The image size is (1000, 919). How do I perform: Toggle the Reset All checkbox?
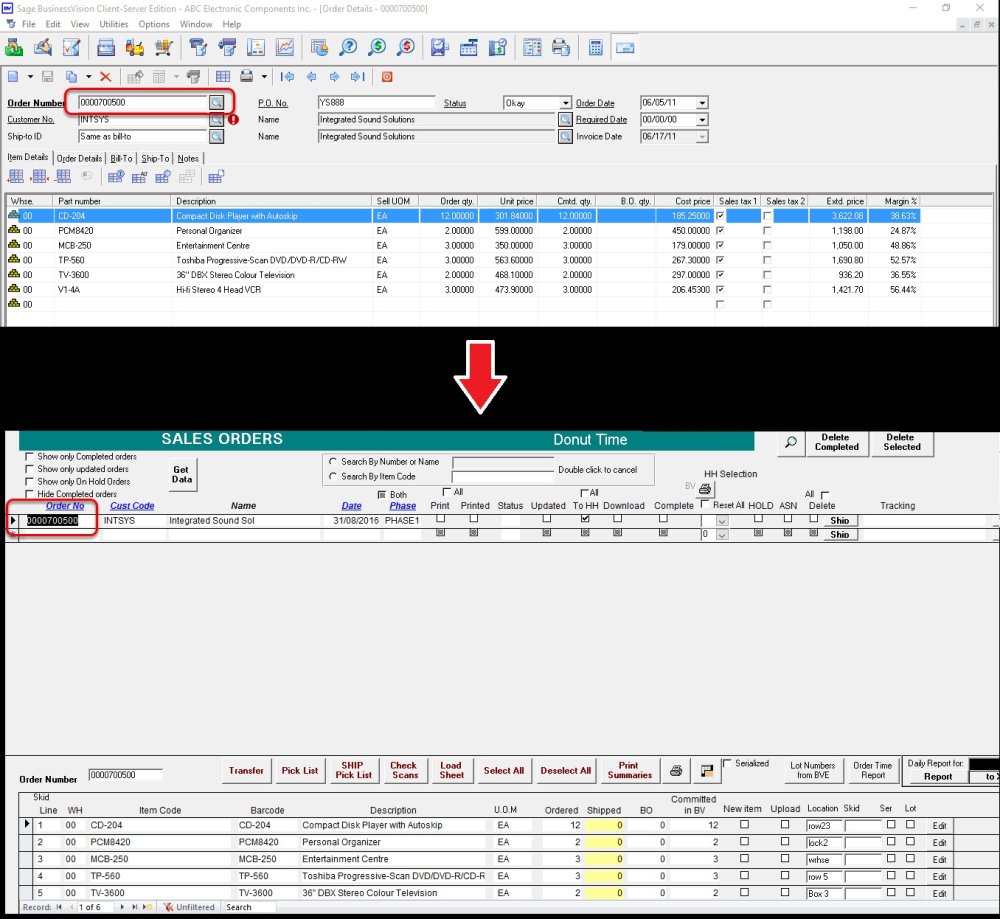(705, 504)
